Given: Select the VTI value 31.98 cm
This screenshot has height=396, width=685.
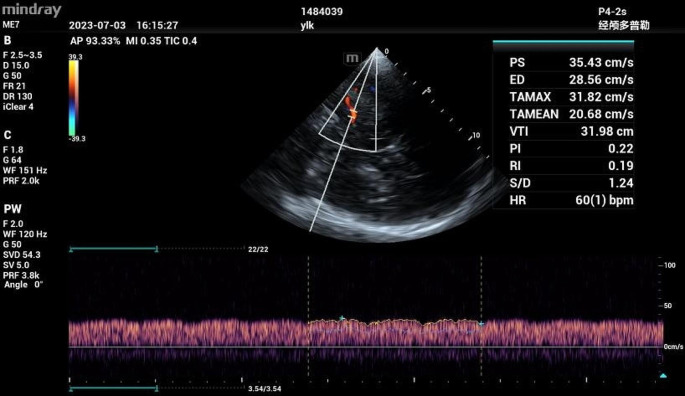Looking at the screenshot, I should [607, 132].
